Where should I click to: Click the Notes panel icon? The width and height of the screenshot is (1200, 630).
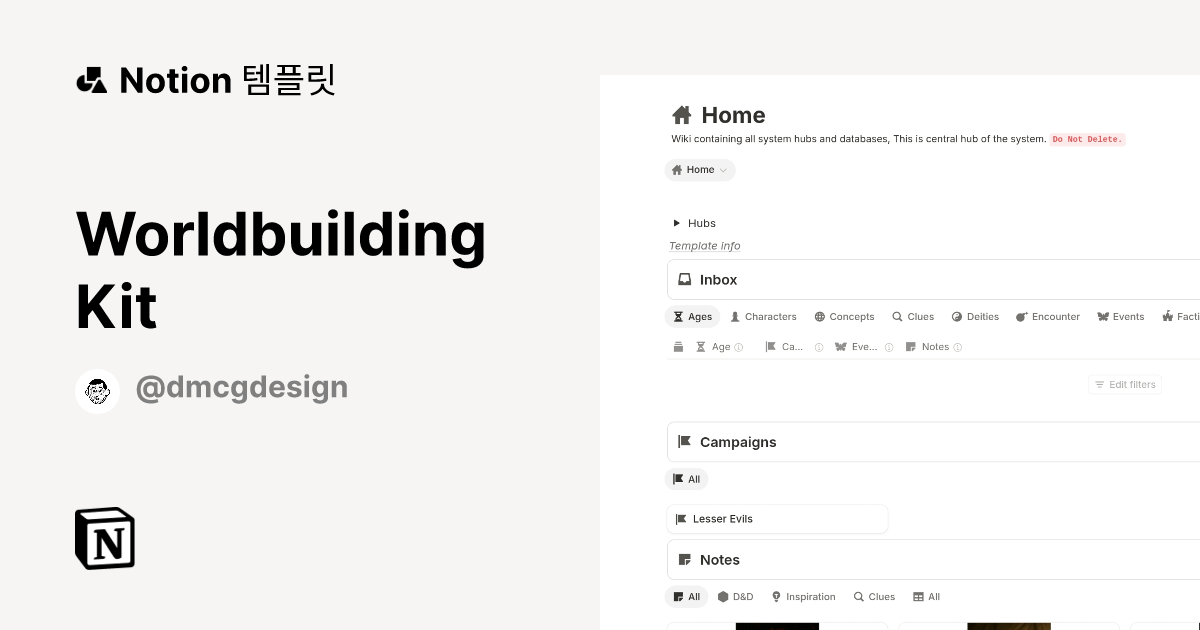click(x=685, y=559)
